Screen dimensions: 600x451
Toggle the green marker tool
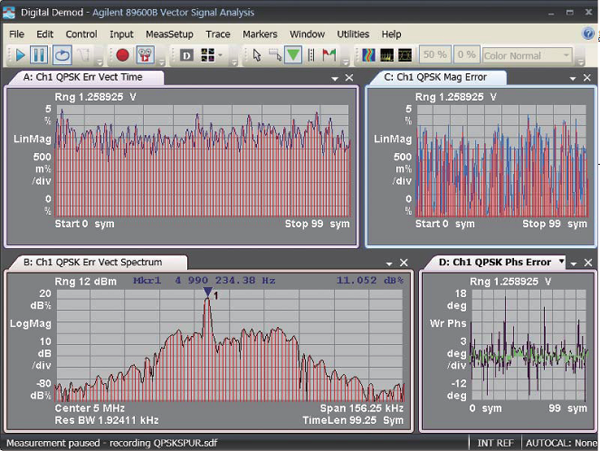[x=293, y=55]
